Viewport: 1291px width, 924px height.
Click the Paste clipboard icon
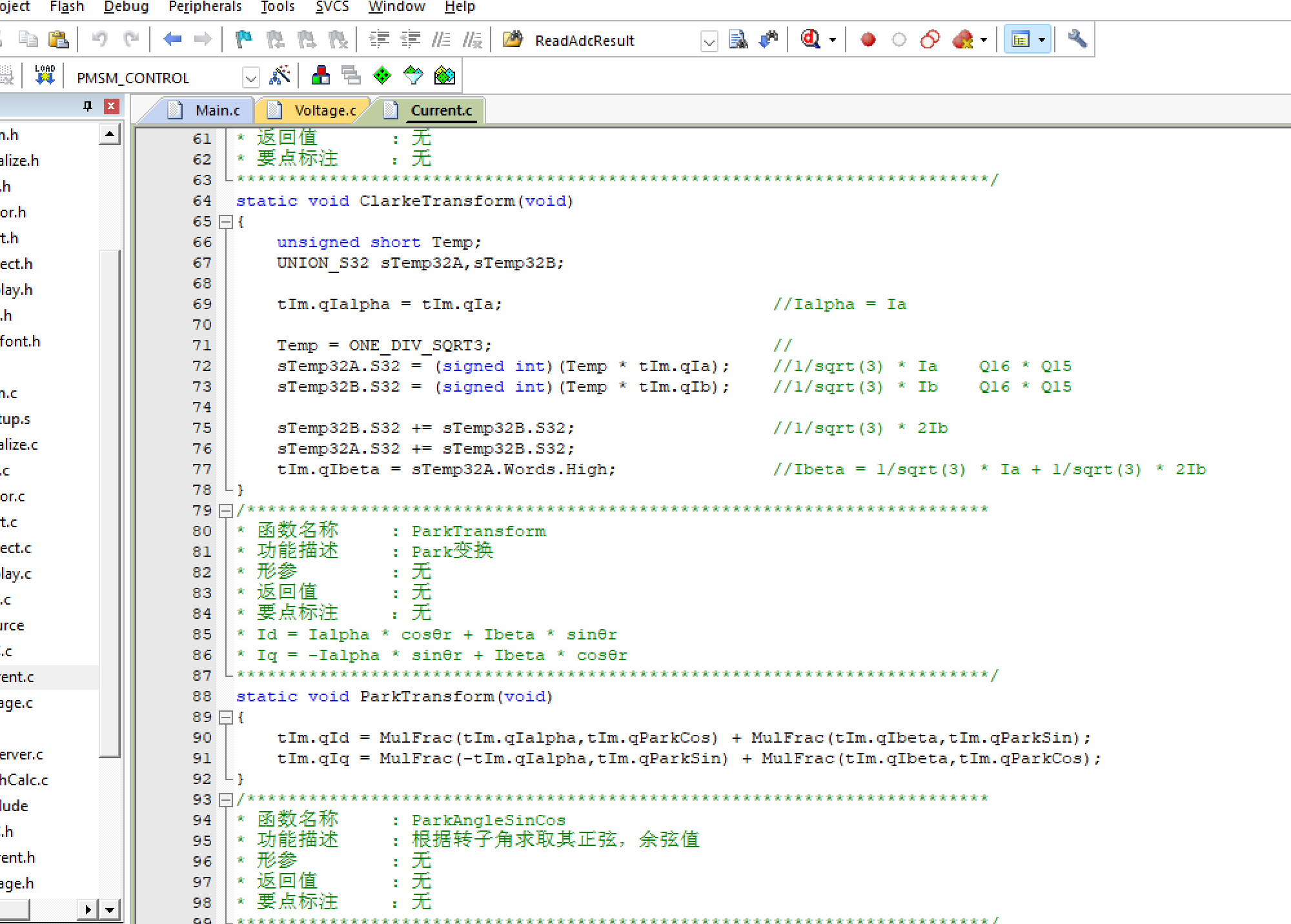click(59, 40)
